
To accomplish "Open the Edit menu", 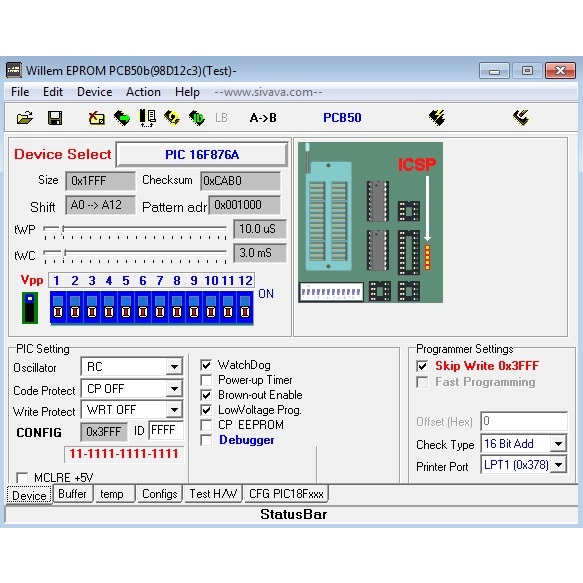I will pyautogui.click(x=53, y=92).
